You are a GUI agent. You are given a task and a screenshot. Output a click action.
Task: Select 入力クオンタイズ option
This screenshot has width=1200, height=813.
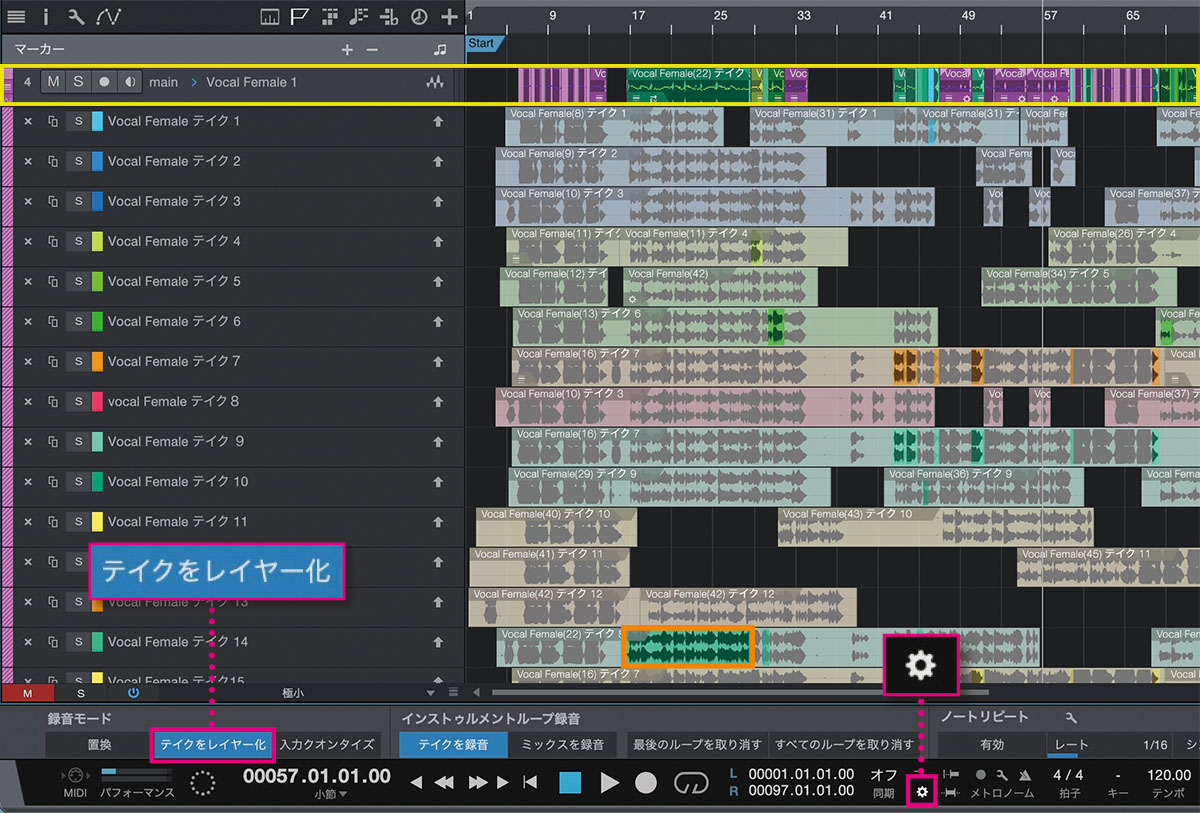coord(327,744)
